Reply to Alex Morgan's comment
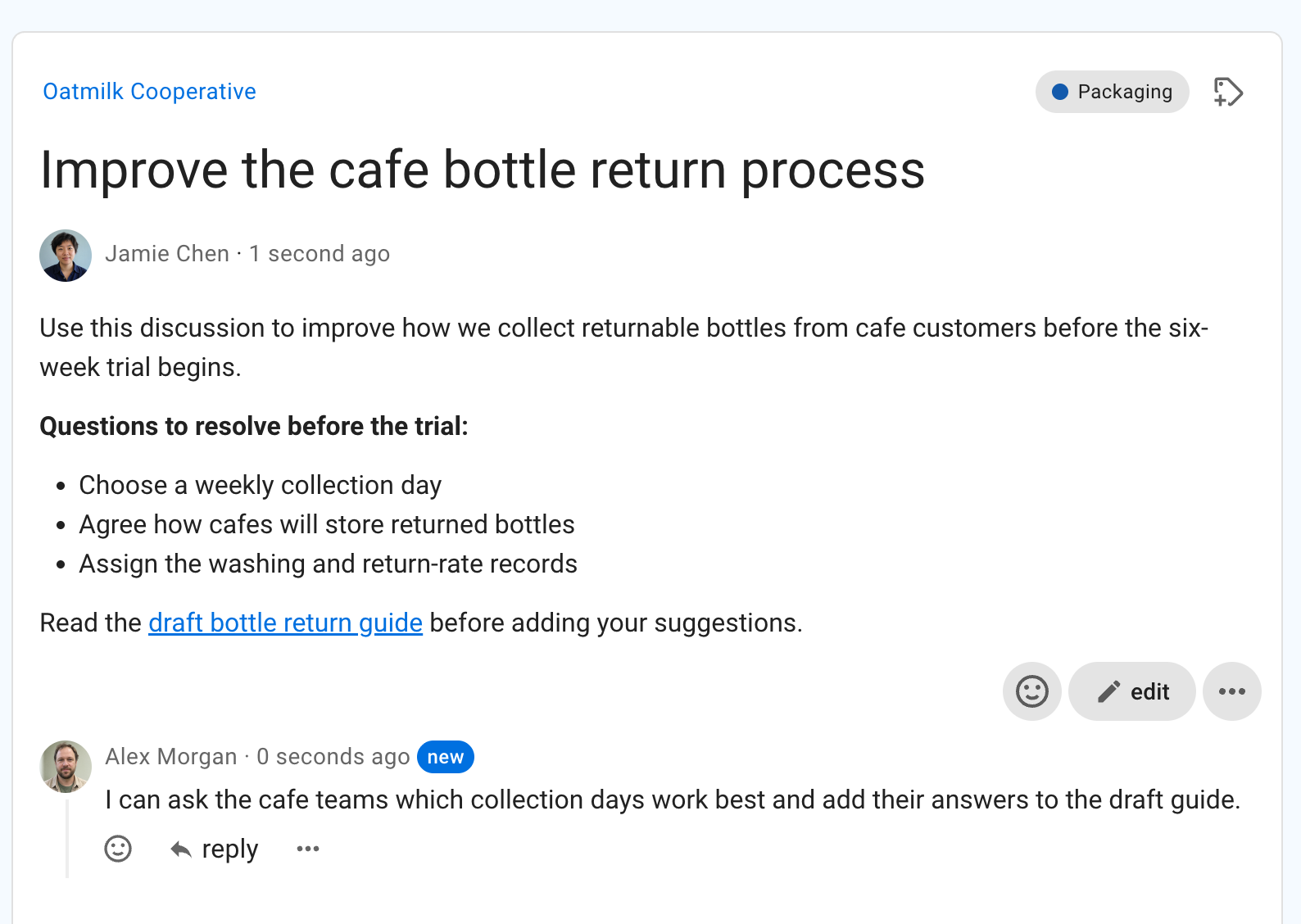 coord(214,849)
